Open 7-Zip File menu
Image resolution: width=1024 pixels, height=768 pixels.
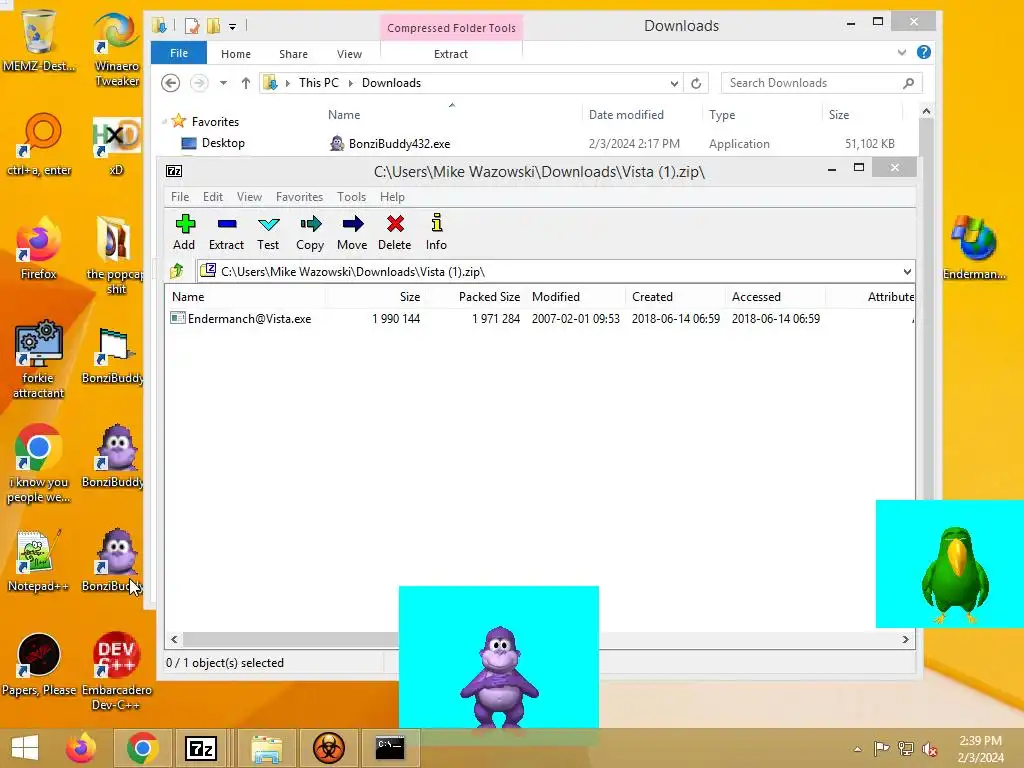click(x=180, y=197)
